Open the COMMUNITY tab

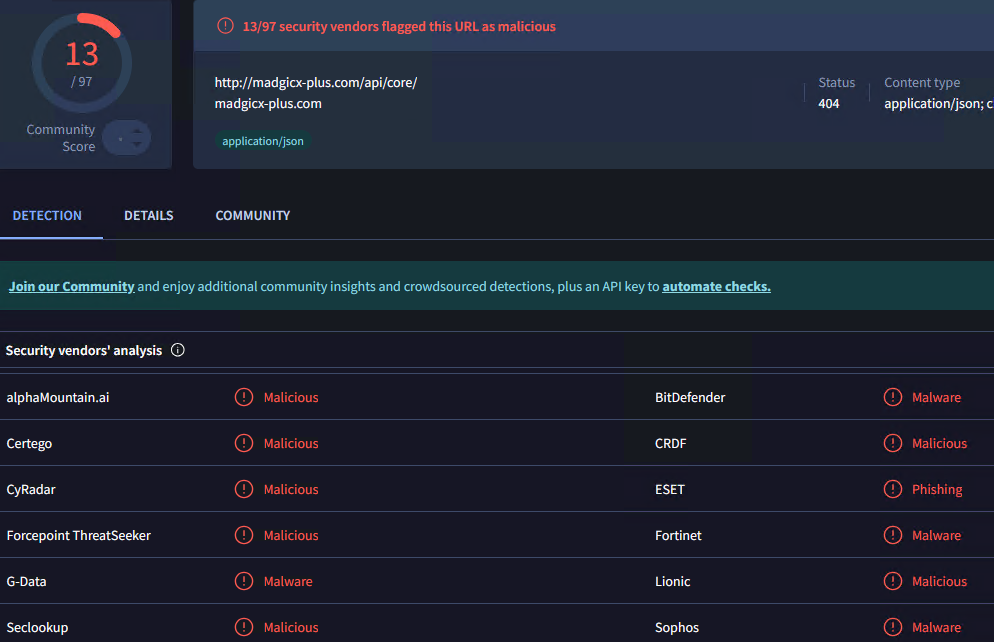click(253, 215)
